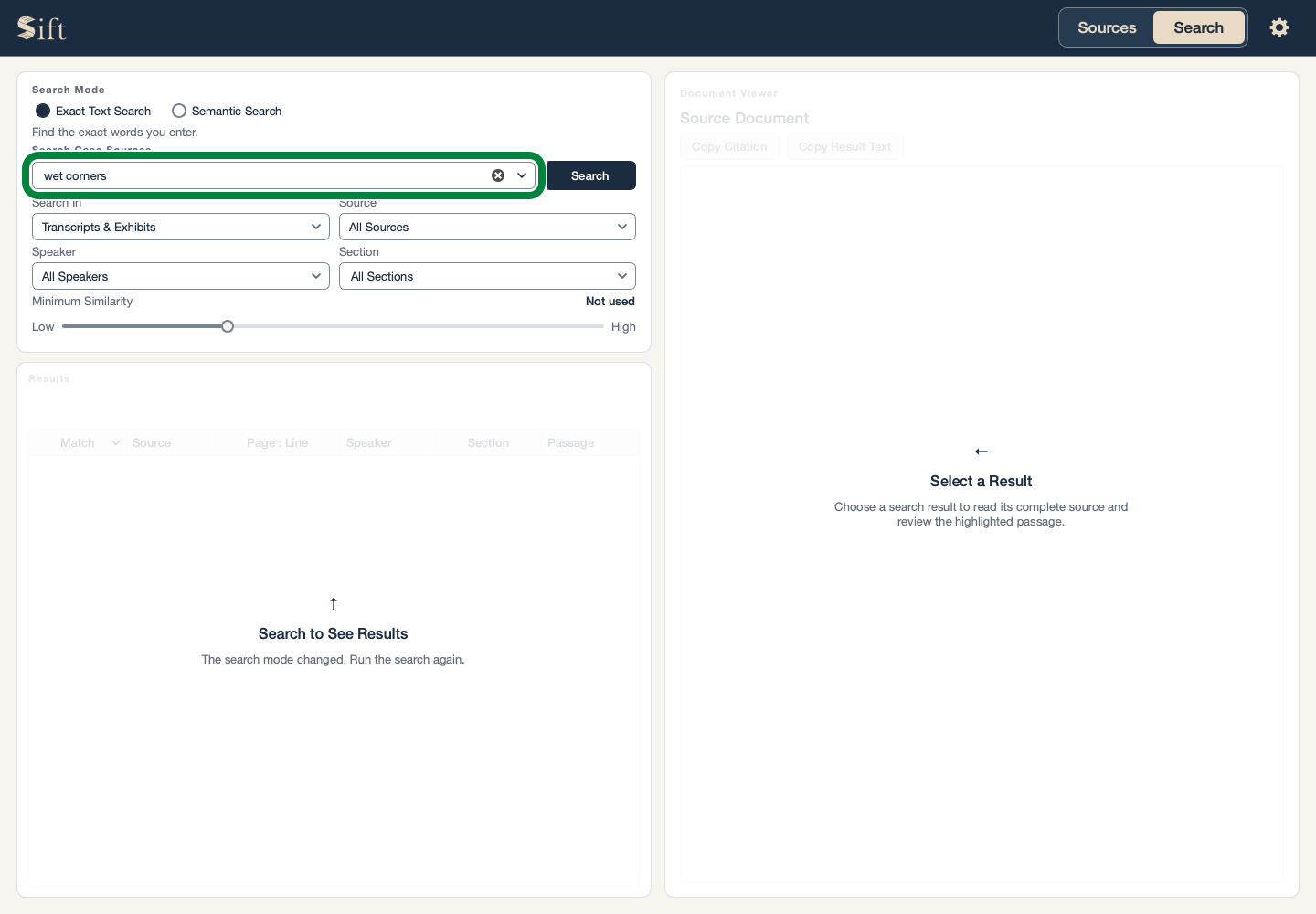
Task: Click the Not used similarity value
Action: [x=610, y=301]
